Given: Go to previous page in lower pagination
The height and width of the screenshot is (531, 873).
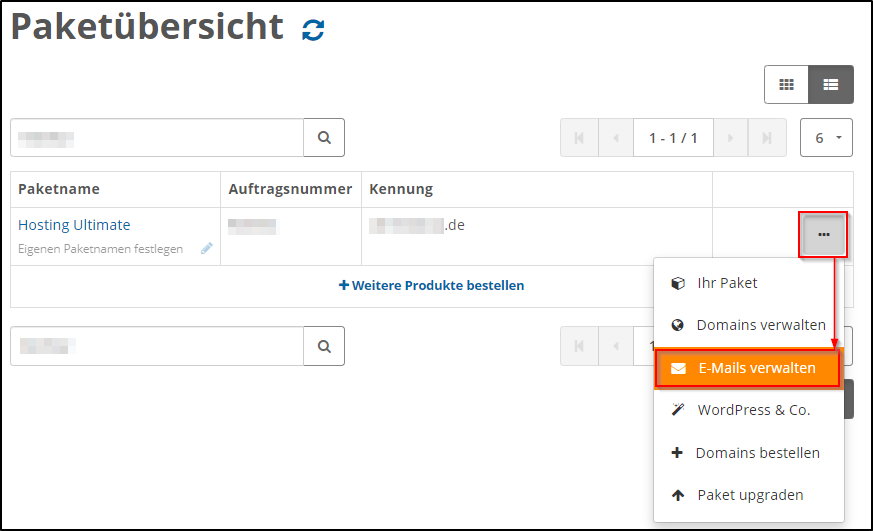Looking at the screenshot, I should tap(616, 346).
